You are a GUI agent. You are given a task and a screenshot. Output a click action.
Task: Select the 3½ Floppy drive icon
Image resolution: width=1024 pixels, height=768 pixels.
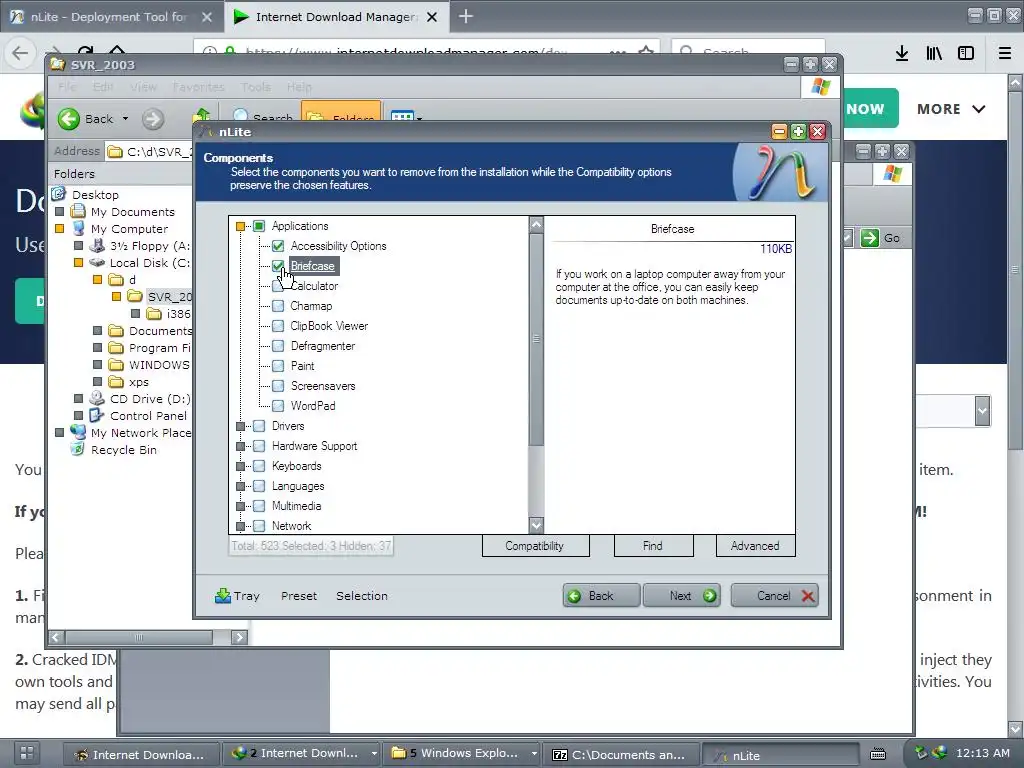click(x=97, y=246)
